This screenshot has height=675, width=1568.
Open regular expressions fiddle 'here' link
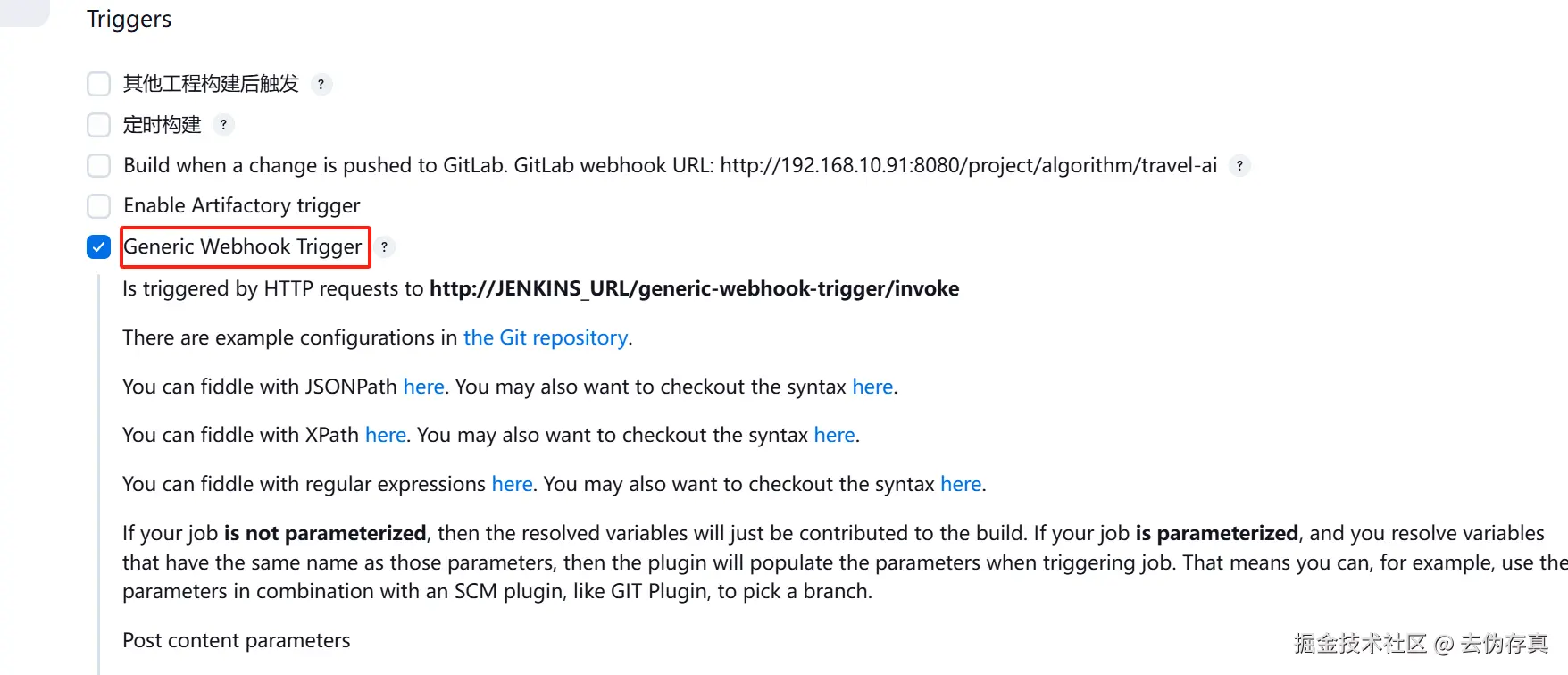tap(512, 484)
